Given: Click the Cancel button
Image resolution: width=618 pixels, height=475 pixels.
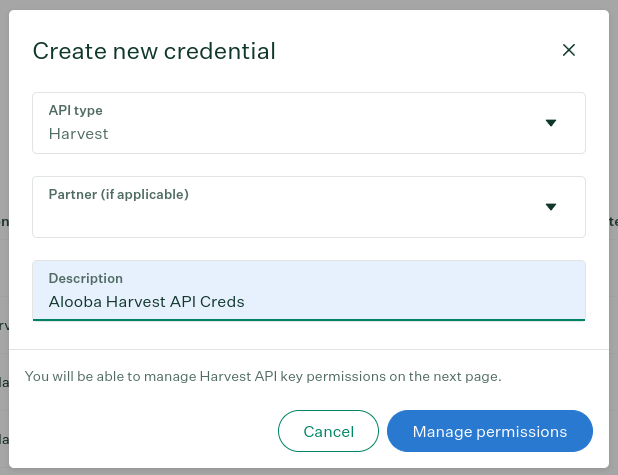Looking at the screenshot, I should pyautogui.click(x=328, y=431).
